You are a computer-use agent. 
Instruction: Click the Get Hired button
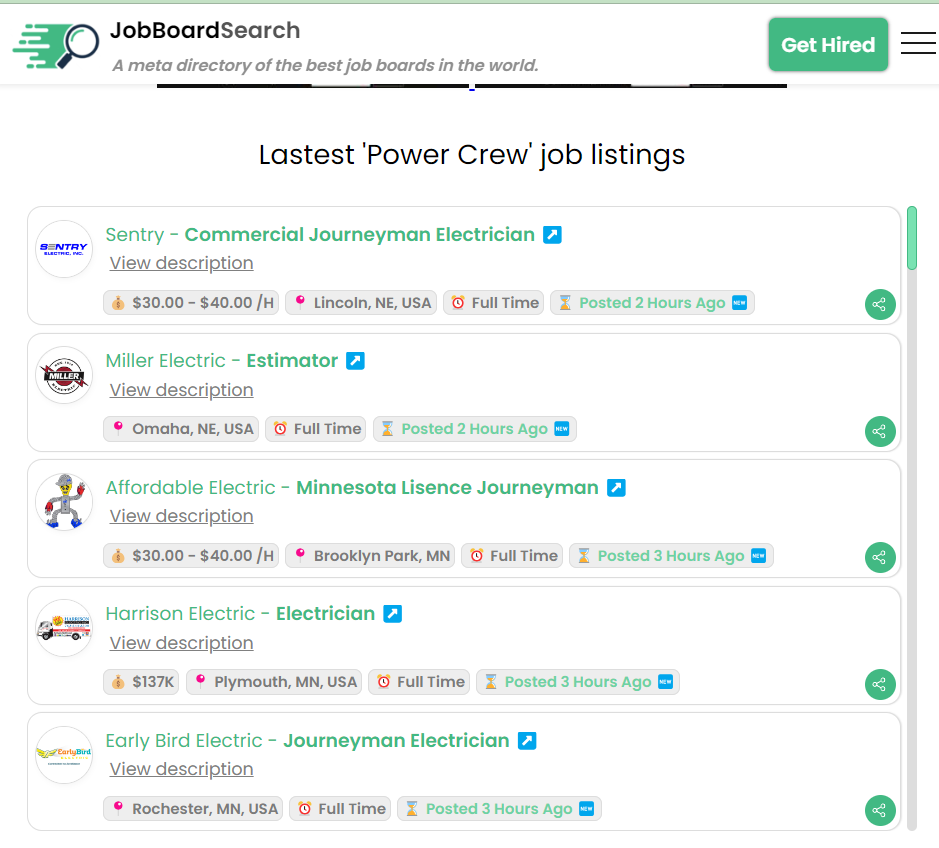pos(828,45)
